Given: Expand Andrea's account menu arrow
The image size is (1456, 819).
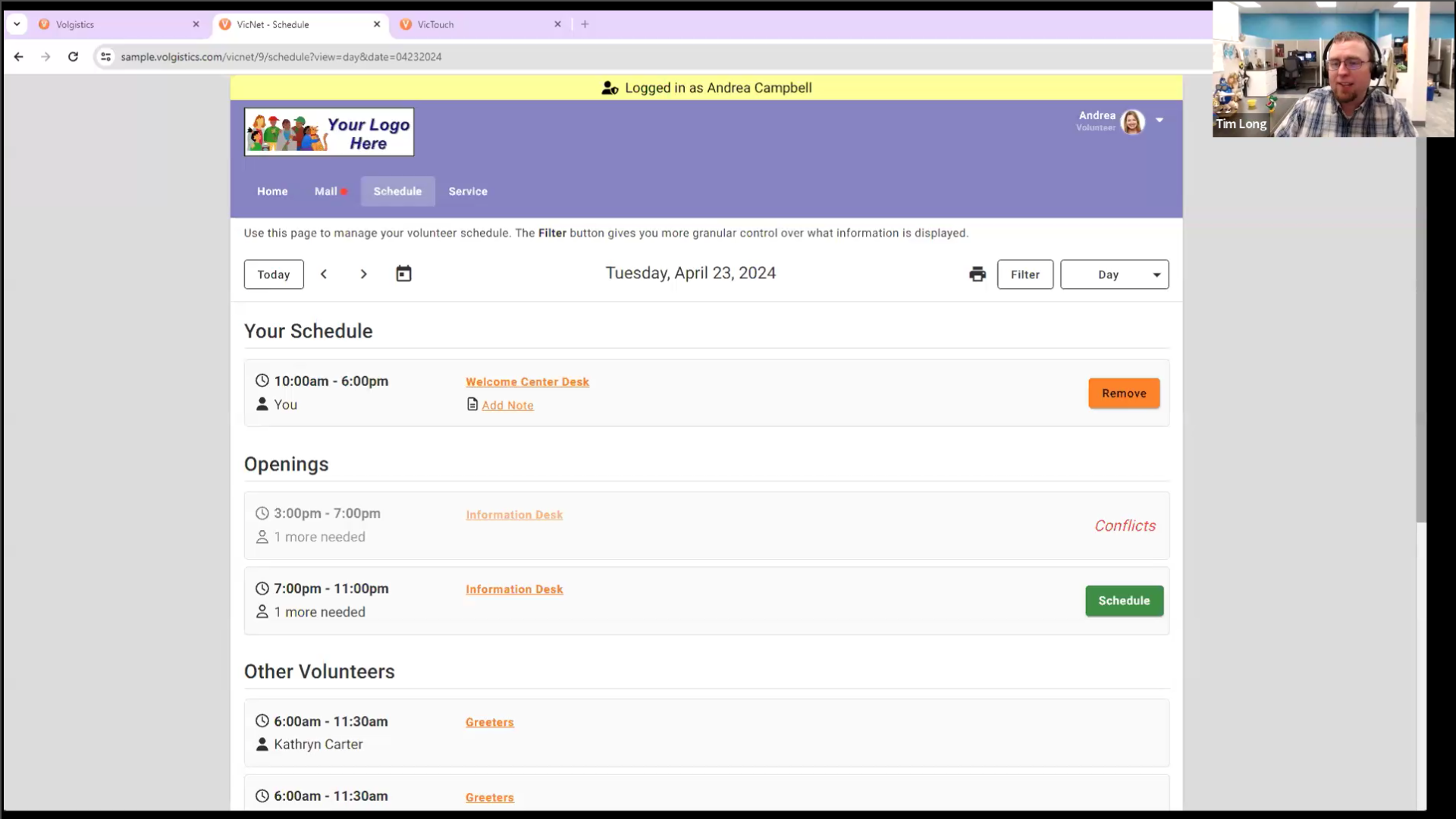Looking at the screenshot, I should click(x=1159, y=120).
